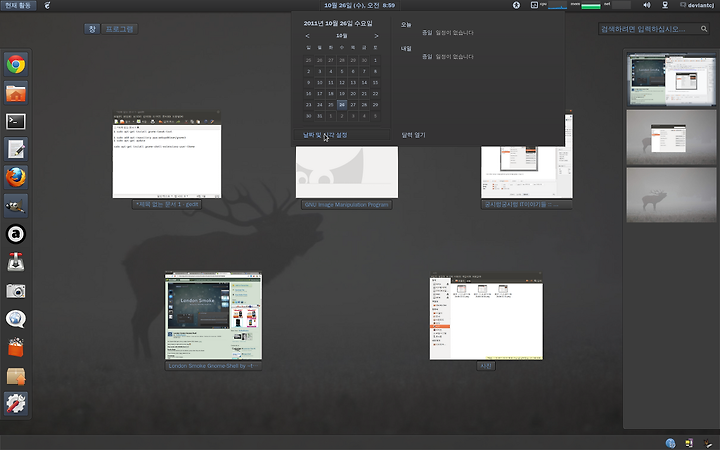Image resolution: width=720 pixels, height=450 pixels.
Task: Open the network indicator in top bar
Action: click(x=664, y=5)
